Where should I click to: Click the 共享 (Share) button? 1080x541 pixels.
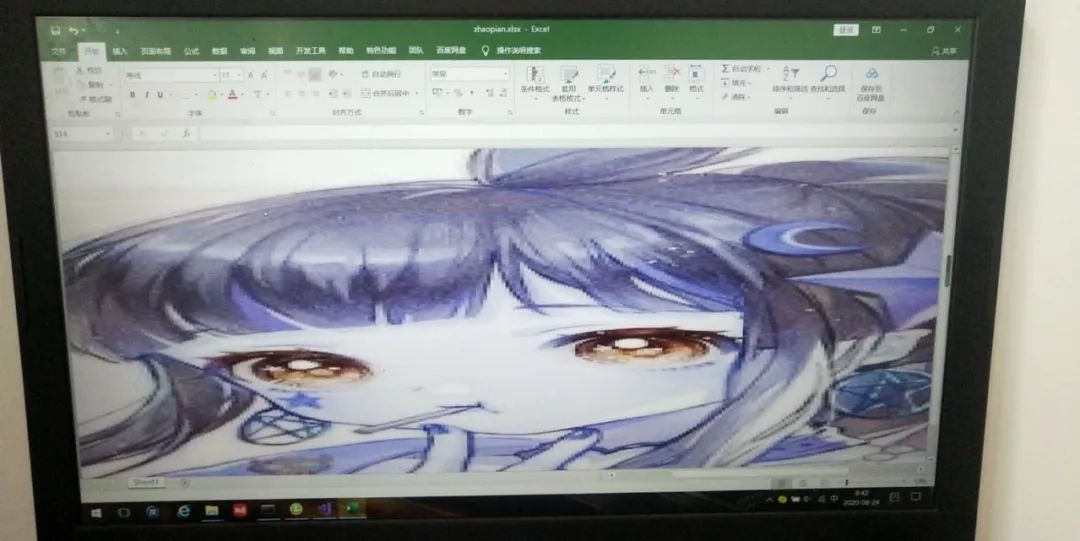[944, 52]
